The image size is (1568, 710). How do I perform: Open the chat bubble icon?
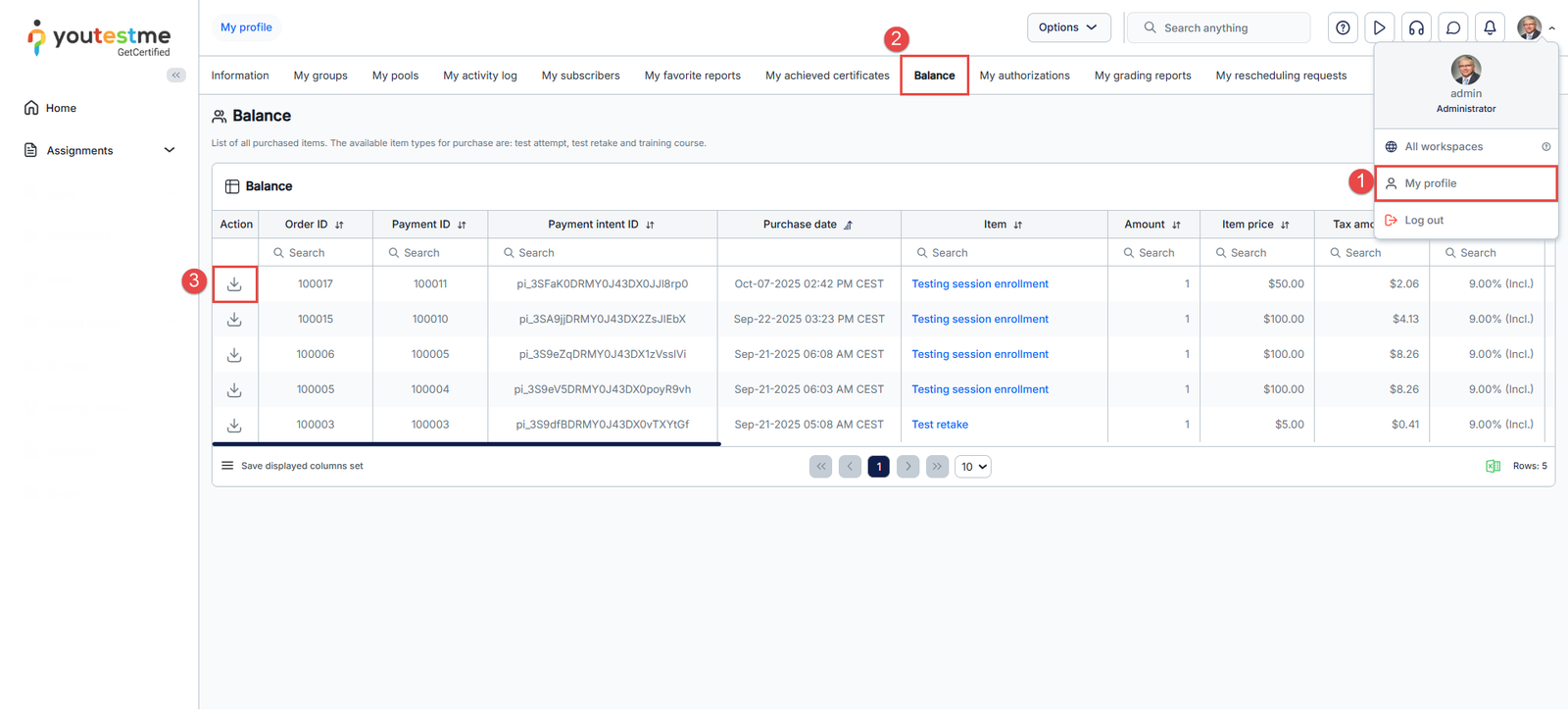(1453, 28)
